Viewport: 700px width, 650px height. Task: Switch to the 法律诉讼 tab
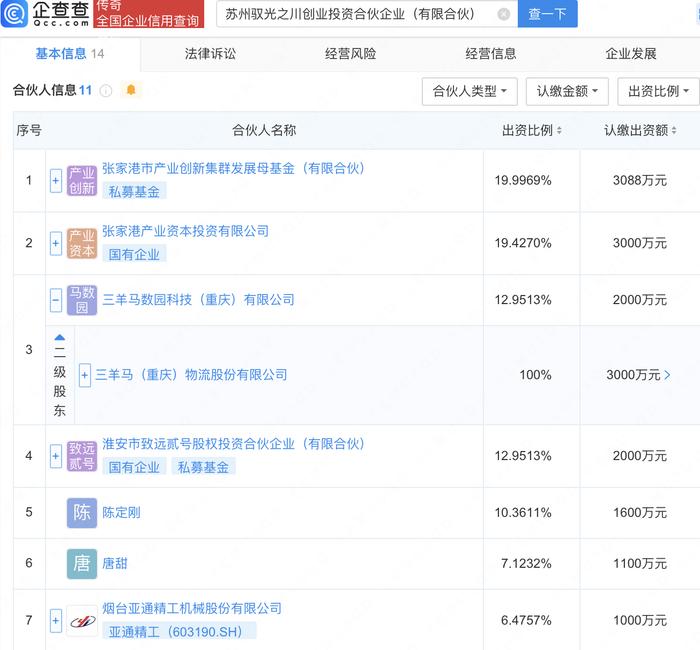(x=210, y=54)
